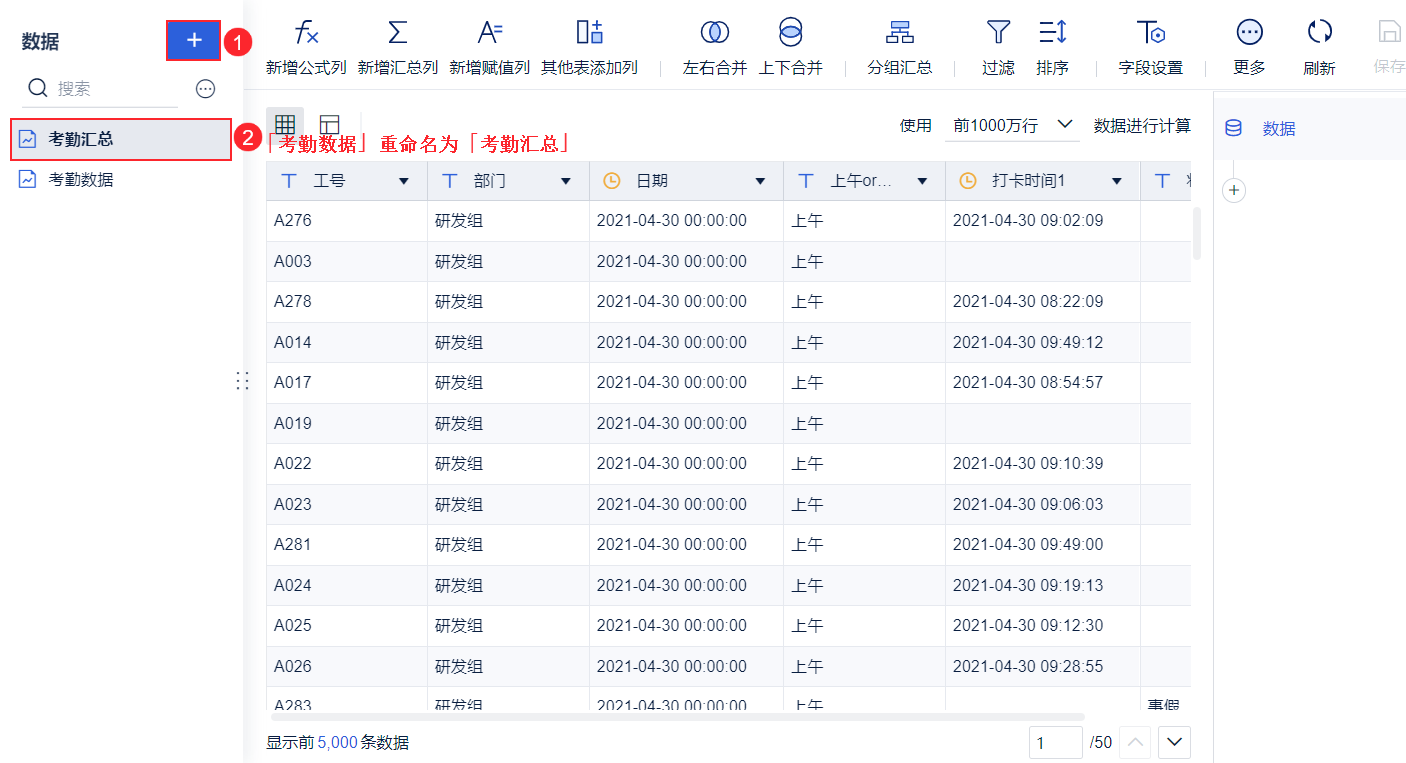This screenshot has height=763, width=1406.
Task: Click the blue plus add-data button
Action: pos(194,40)
